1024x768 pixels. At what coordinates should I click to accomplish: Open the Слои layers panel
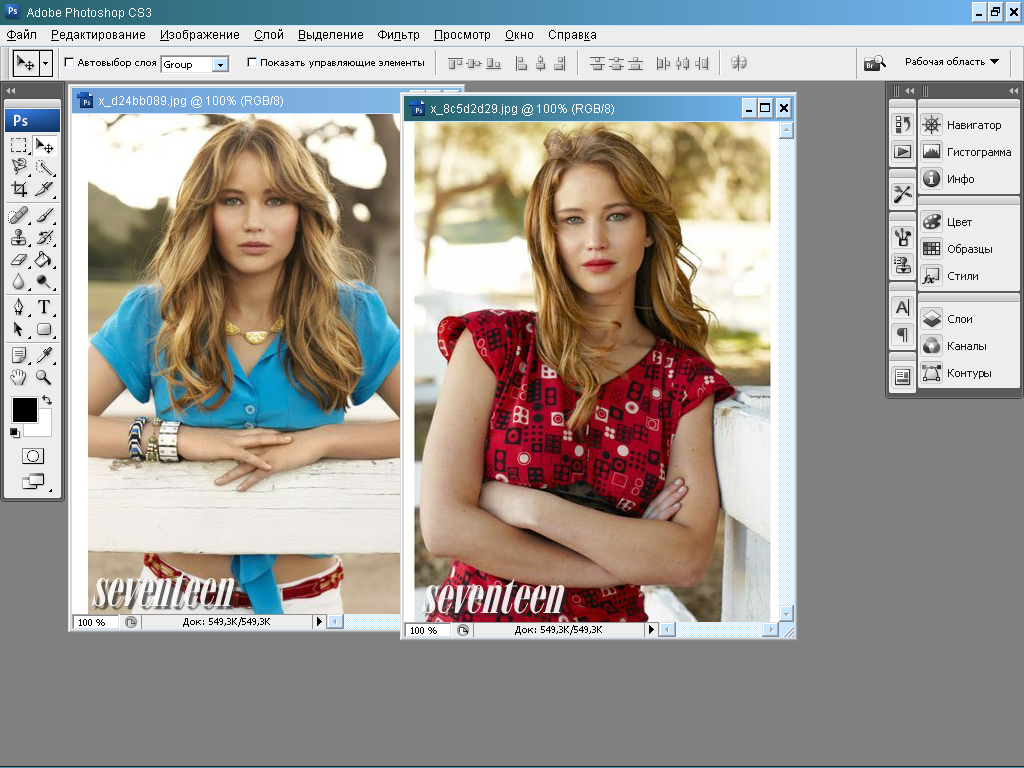(x=968, y=319)
